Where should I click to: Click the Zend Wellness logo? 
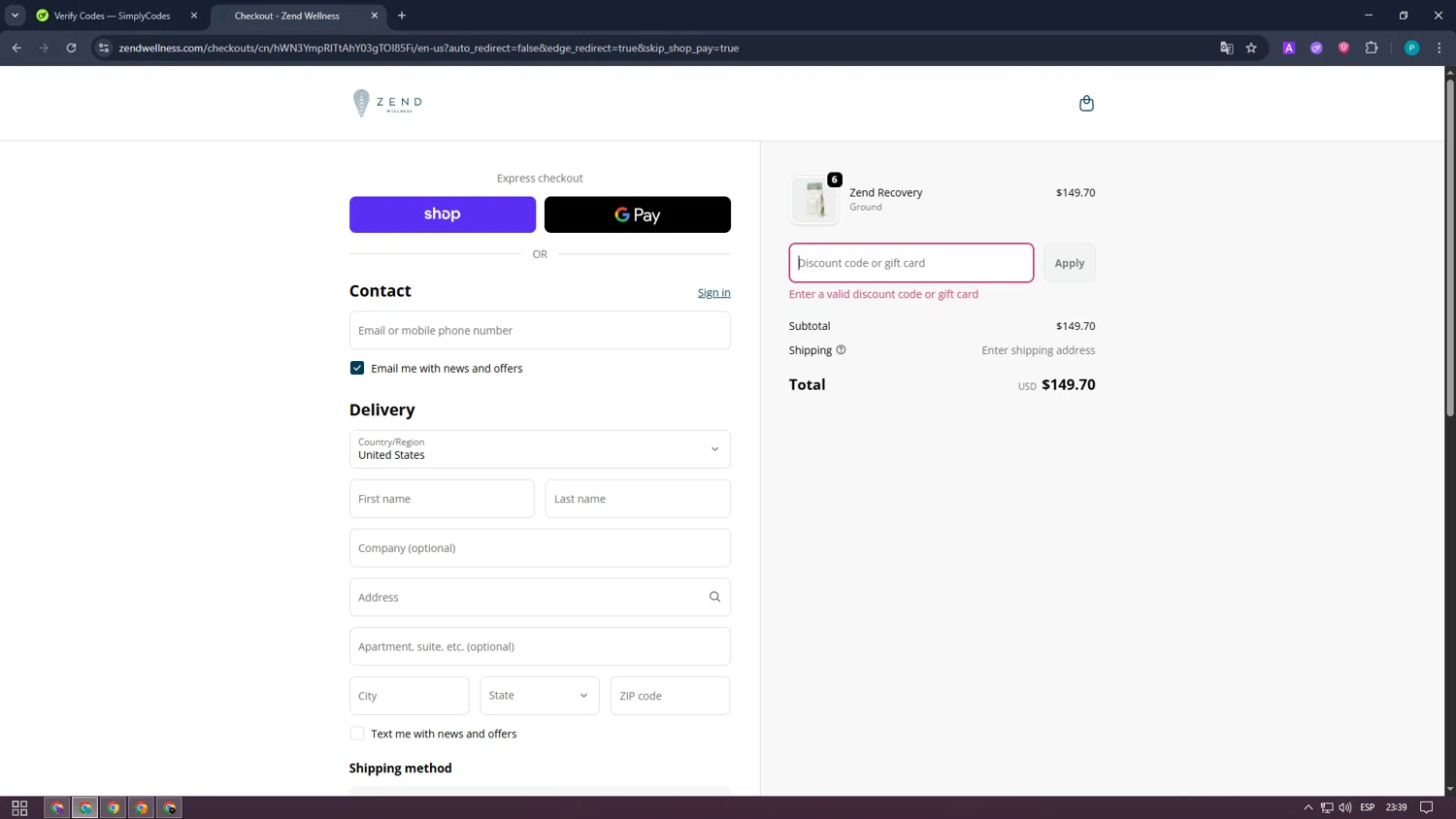387,103
